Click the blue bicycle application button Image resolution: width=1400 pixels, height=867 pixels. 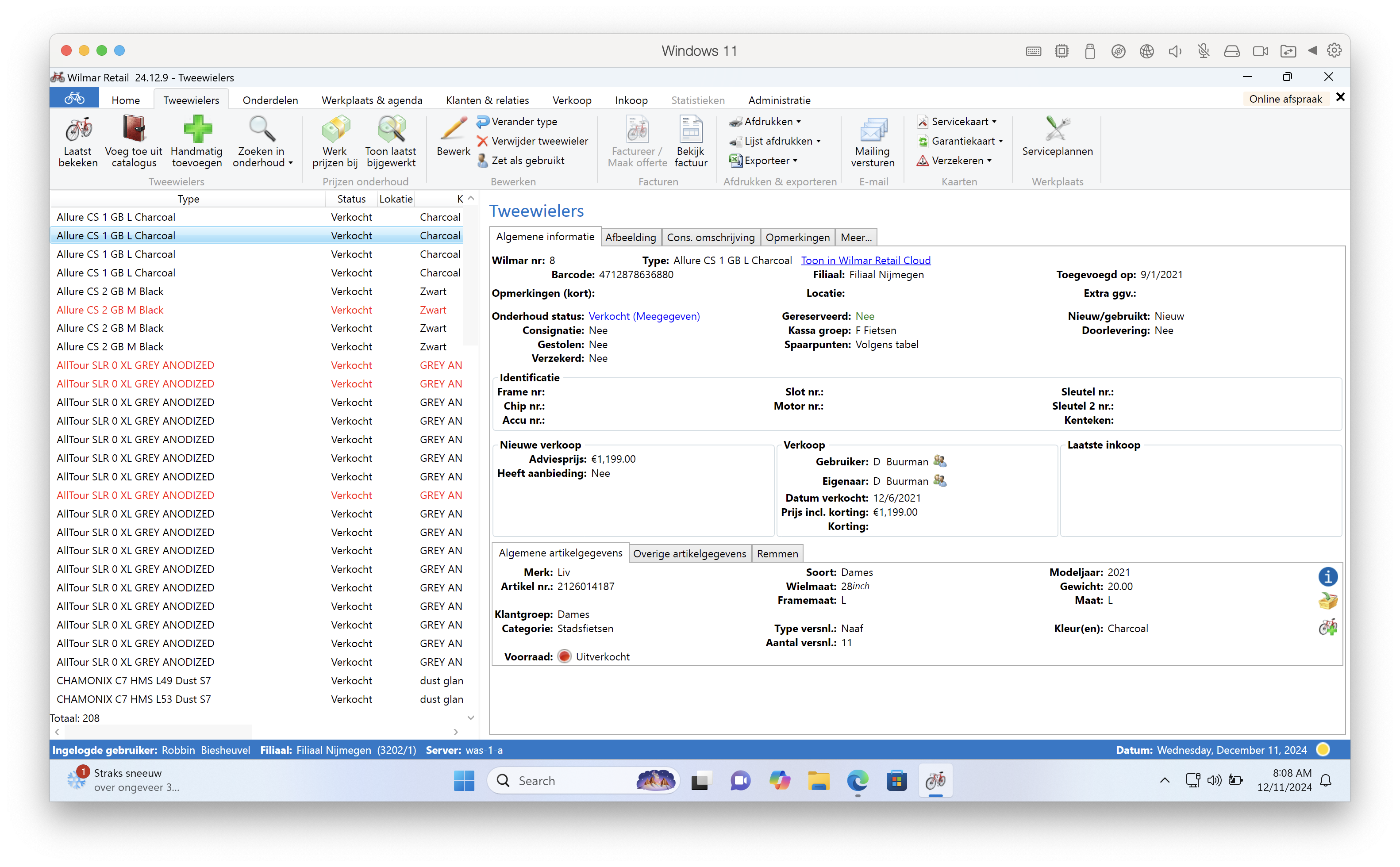(74, 99)
